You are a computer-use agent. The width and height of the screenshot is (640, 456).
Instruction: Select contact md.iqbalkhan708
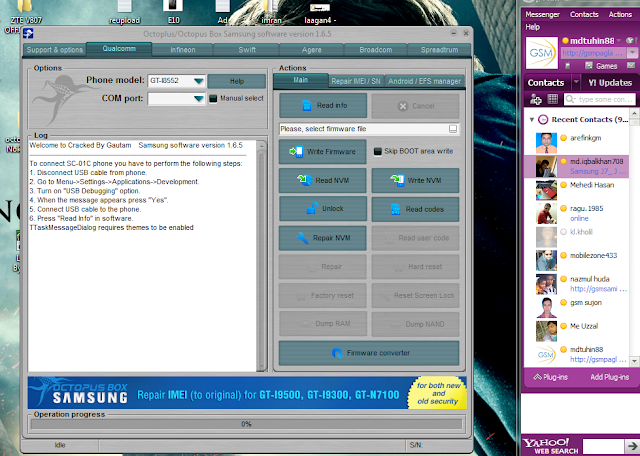tap(576, 166)
